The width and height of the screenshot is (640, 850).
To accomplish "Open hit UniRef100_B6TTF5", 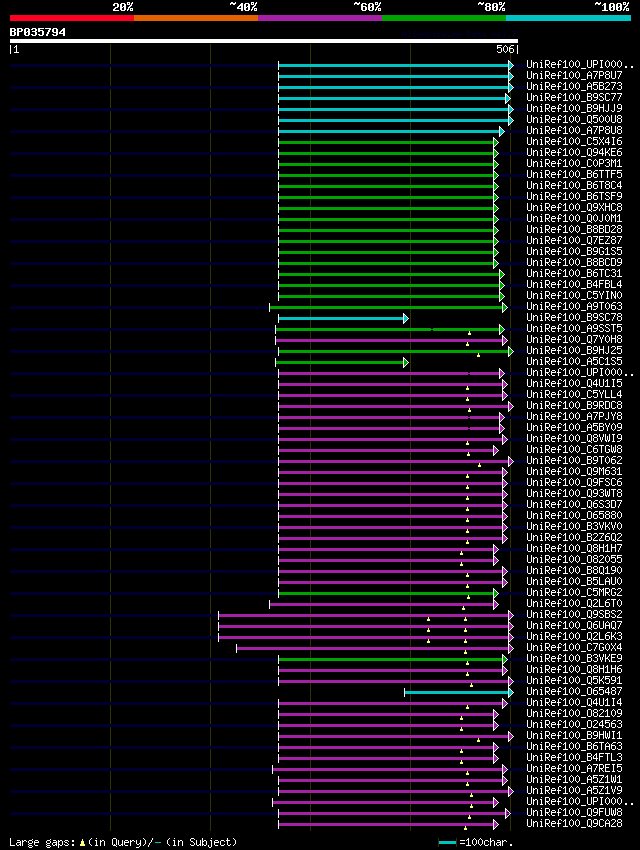I will (x=574, y=175).
